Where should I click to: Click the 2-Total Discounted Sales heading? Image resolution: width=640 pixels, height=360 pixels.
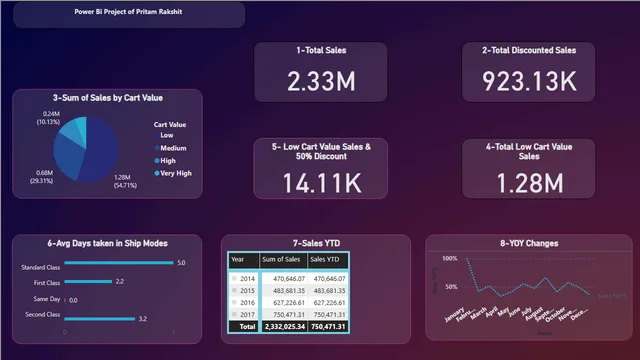click(529, 50)
